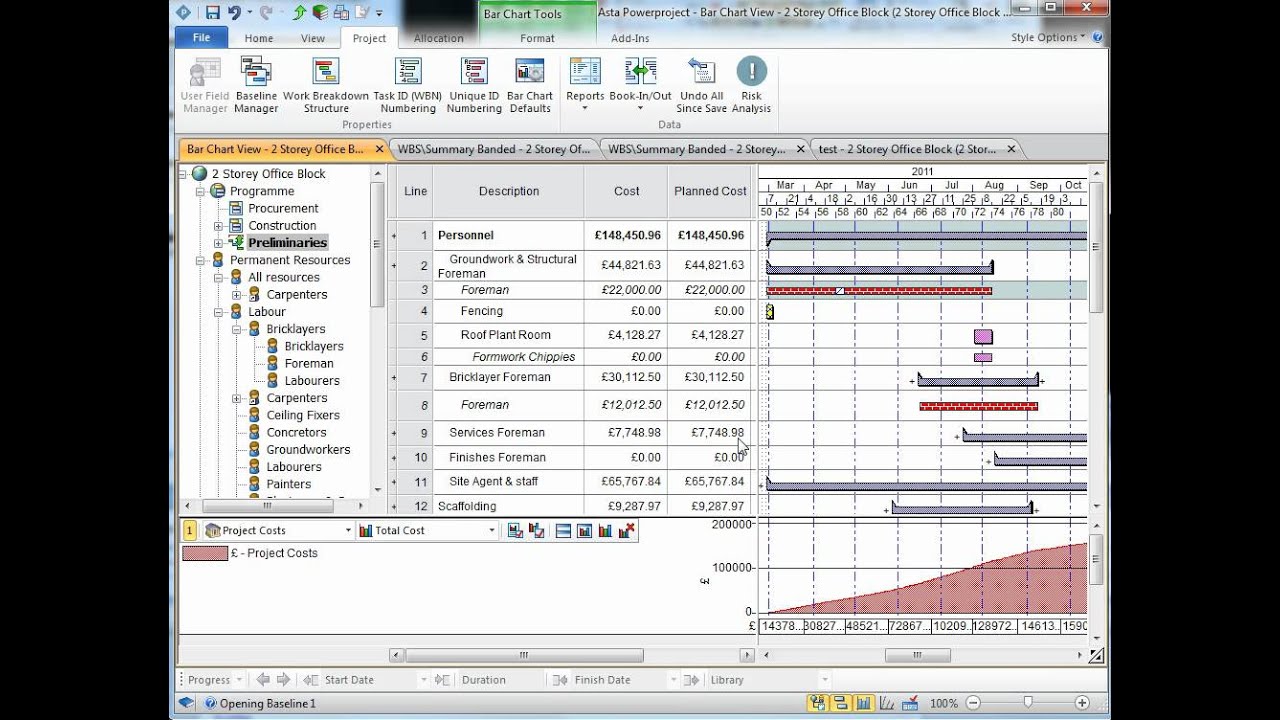Collapse the Permanent Resources node
1280x720 pixels.
tap(200, 260)
